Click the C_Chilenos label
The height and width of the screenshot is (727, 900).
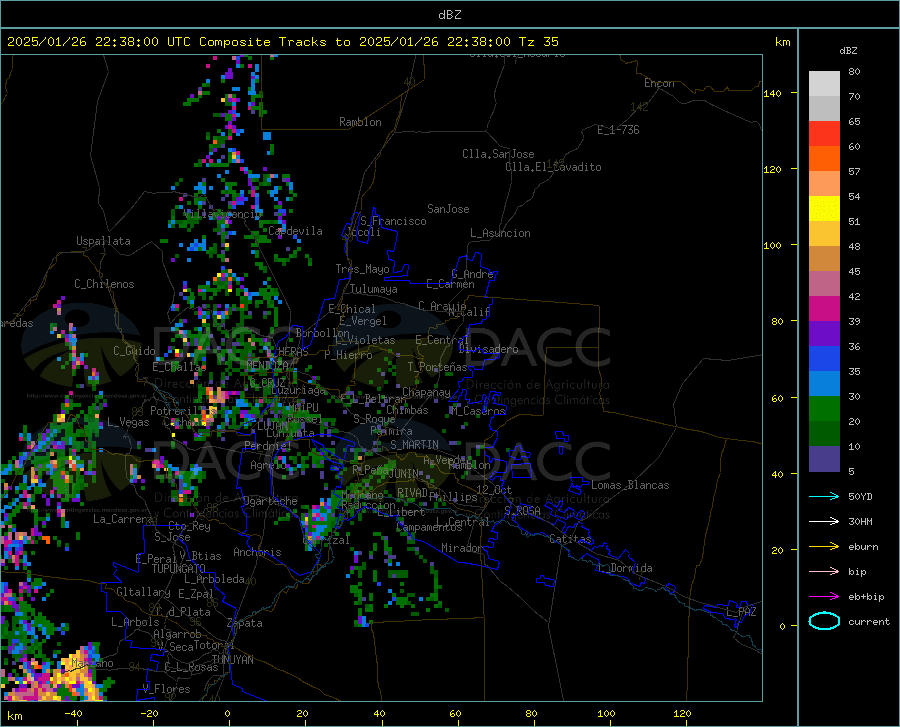[x=104, y=284]
